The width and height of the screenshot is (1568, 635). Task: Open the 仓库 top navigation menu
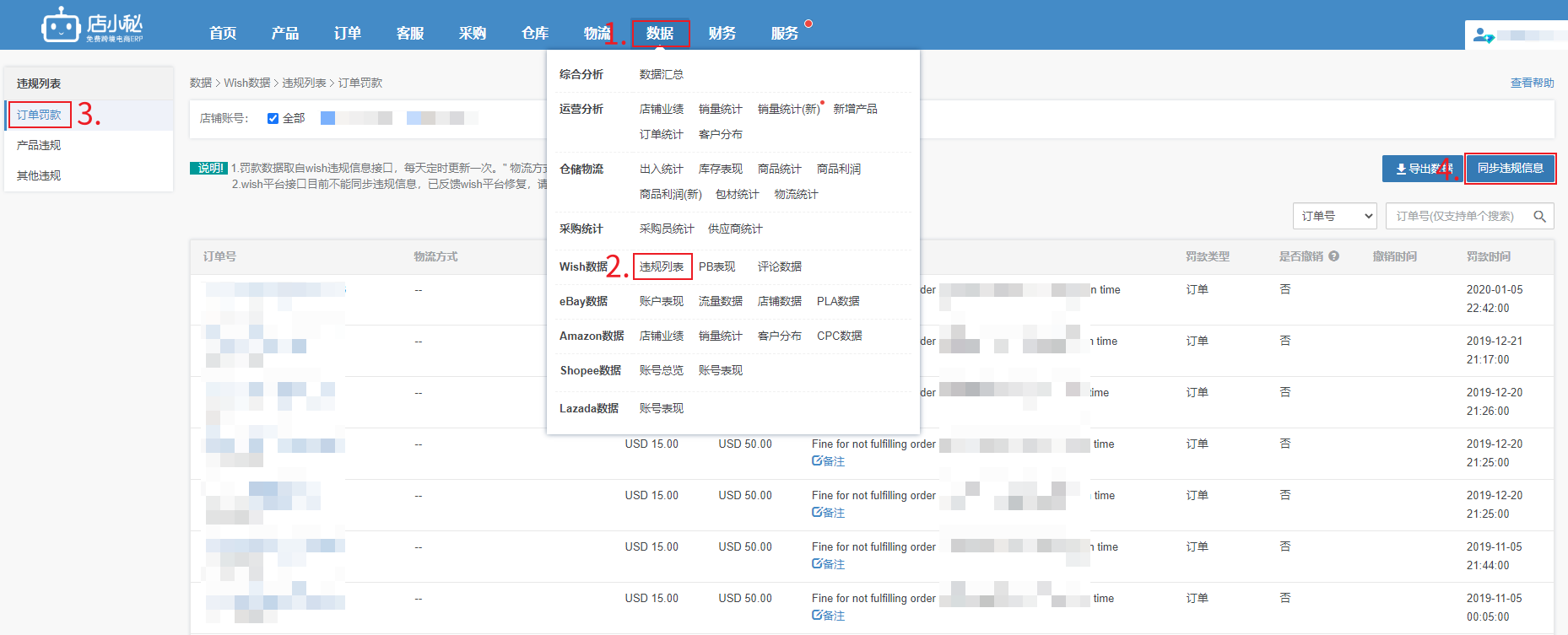coord(535,33)
